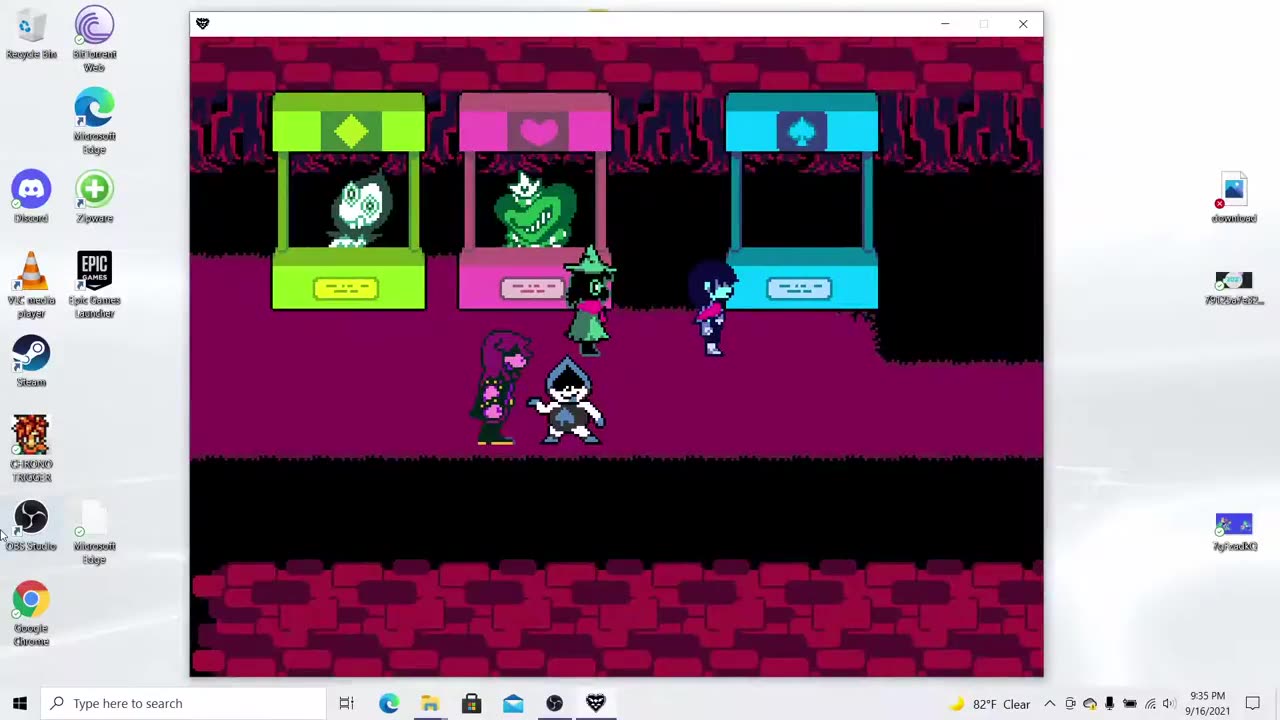
Task: Open the VLC media player shortcut
Action: point(31,285)
